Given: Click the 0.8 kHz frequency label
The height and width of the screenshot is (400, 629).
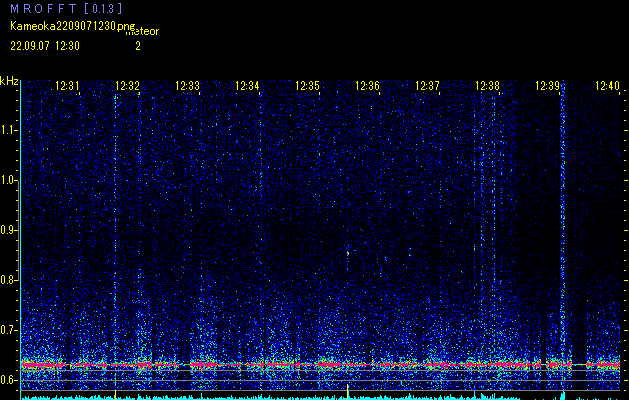Looking at the screenshot, I should (8, 280).
